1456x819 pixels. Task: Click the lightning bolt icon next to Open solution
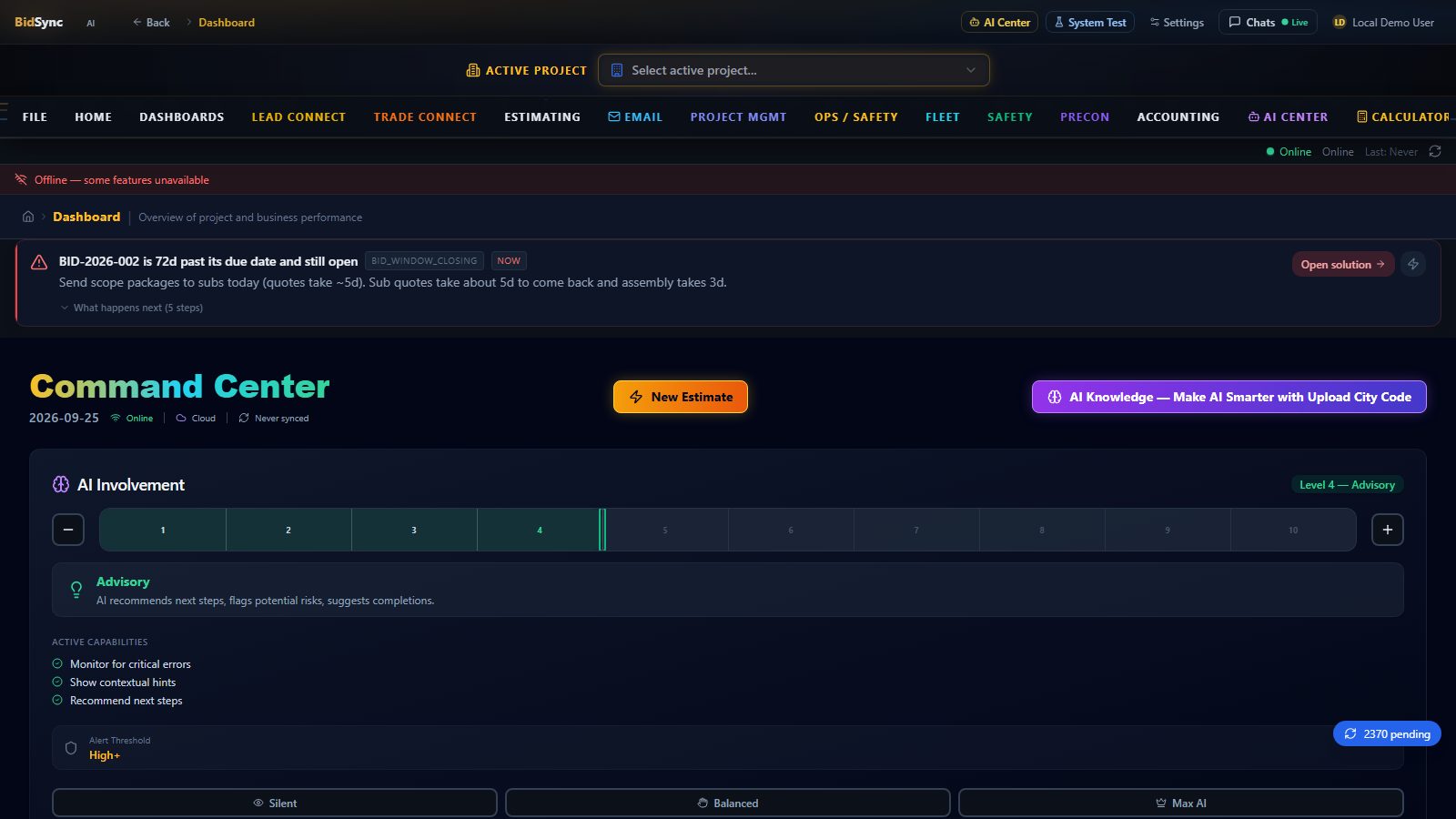click(x=1413, y=264)
